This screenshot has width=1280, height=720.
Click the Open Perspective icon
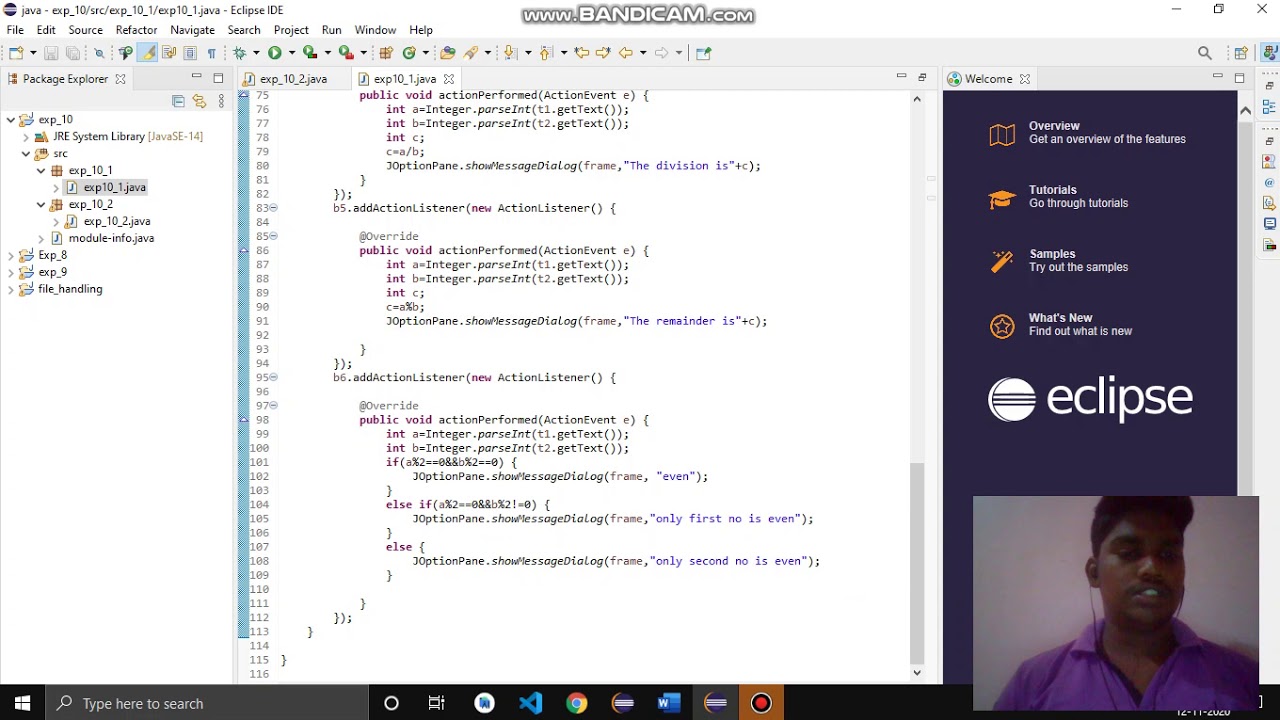[x=1241, y=53]
